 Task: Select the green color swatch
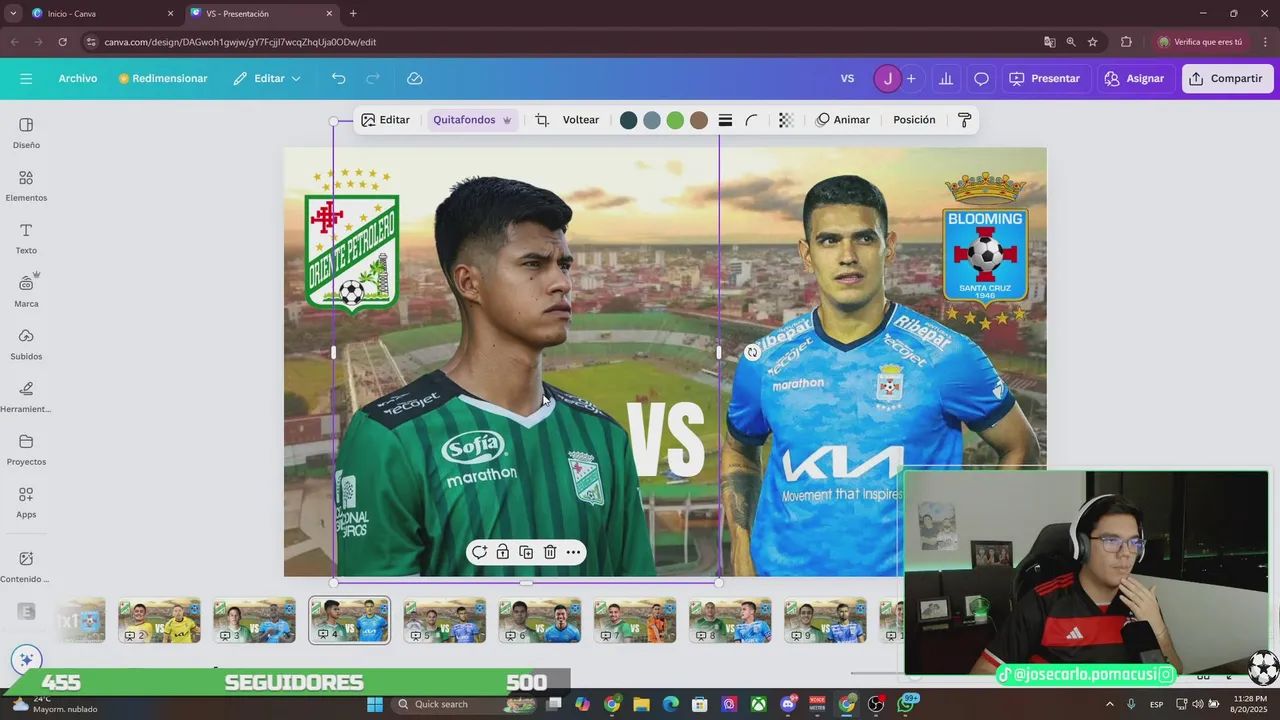point(675,120)
